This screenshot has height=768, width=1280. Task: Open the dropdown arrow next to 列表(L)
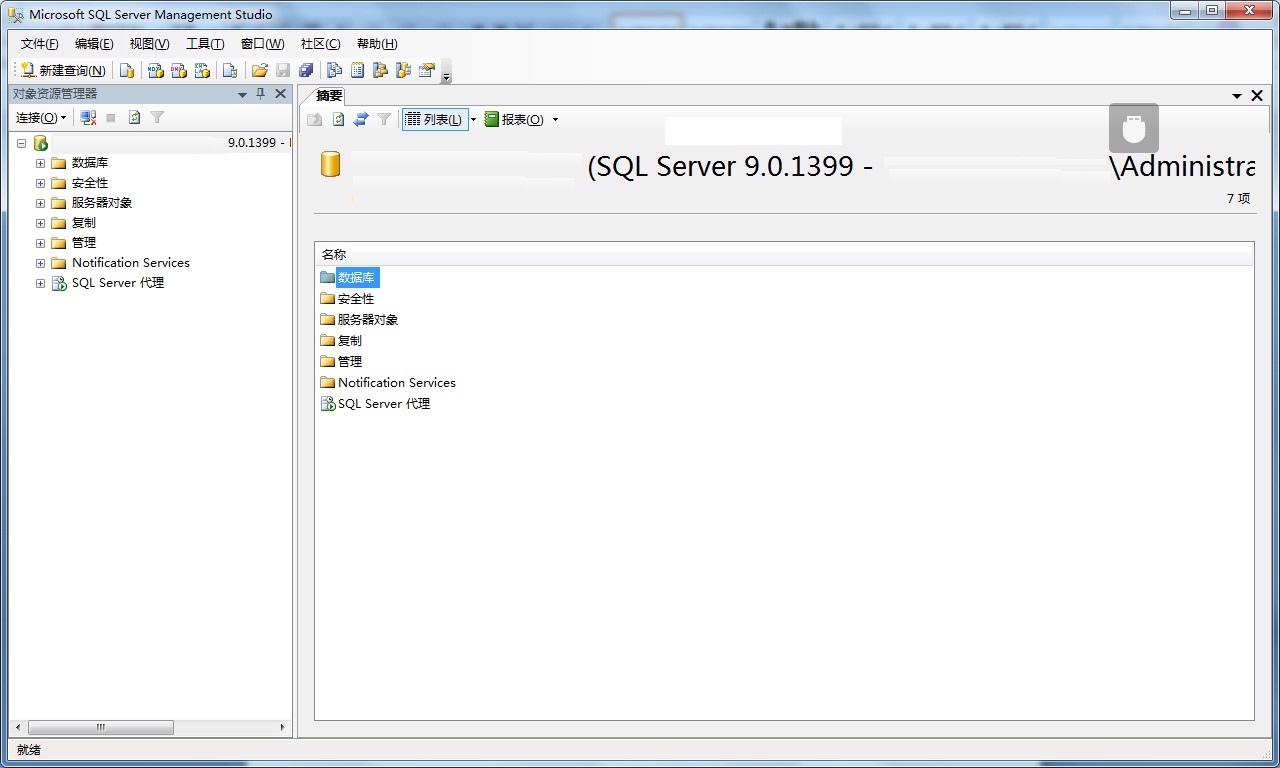coord(473,120)
